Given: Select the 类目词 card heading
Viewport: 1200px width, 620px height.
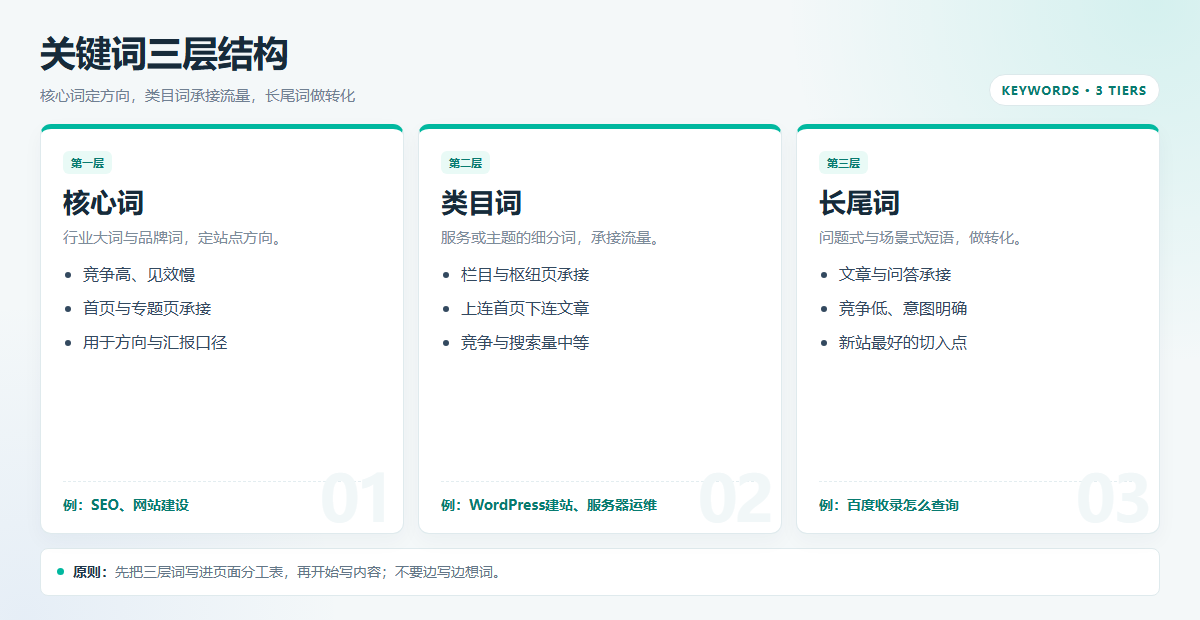Looking at the screenshot, I should tap(481, 203).
